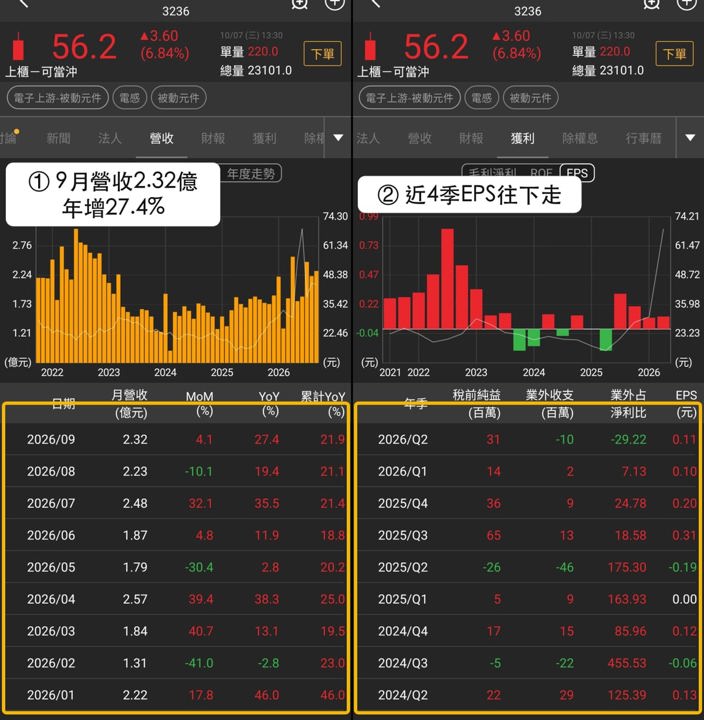Switch to the 獲利 tab in the left panel
The height and width of the screenshot is (720, 704).
(265, 138)
